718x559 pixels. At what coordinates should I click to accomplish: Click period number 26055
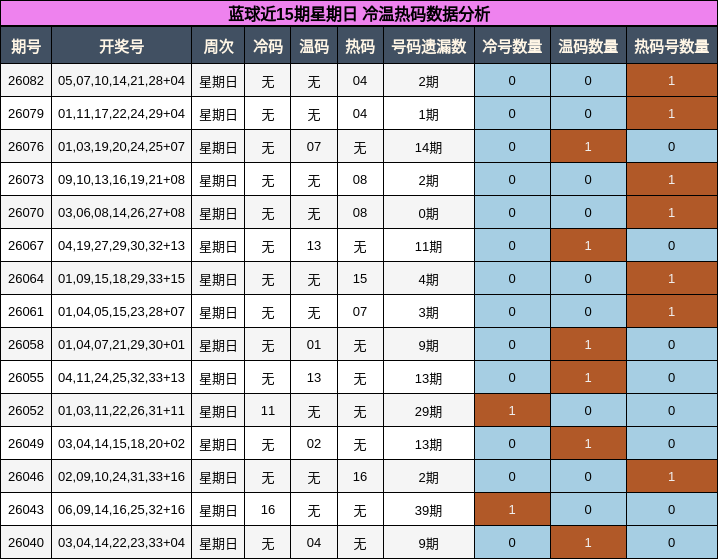click(x=26, y=377)
